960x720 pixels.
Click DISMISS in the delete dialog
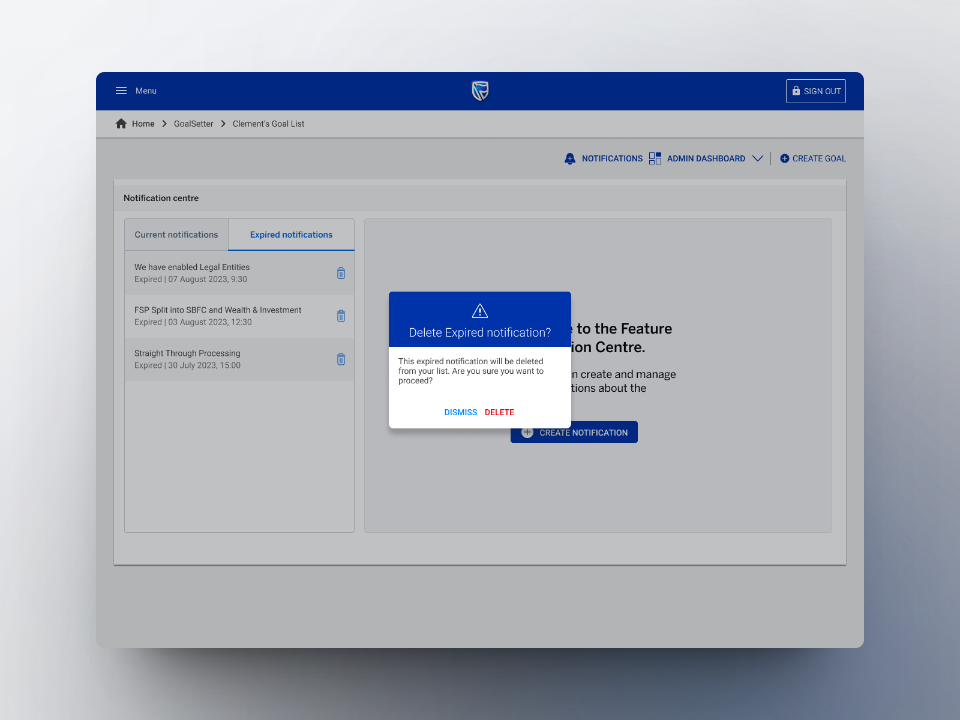tap(460, 412)
